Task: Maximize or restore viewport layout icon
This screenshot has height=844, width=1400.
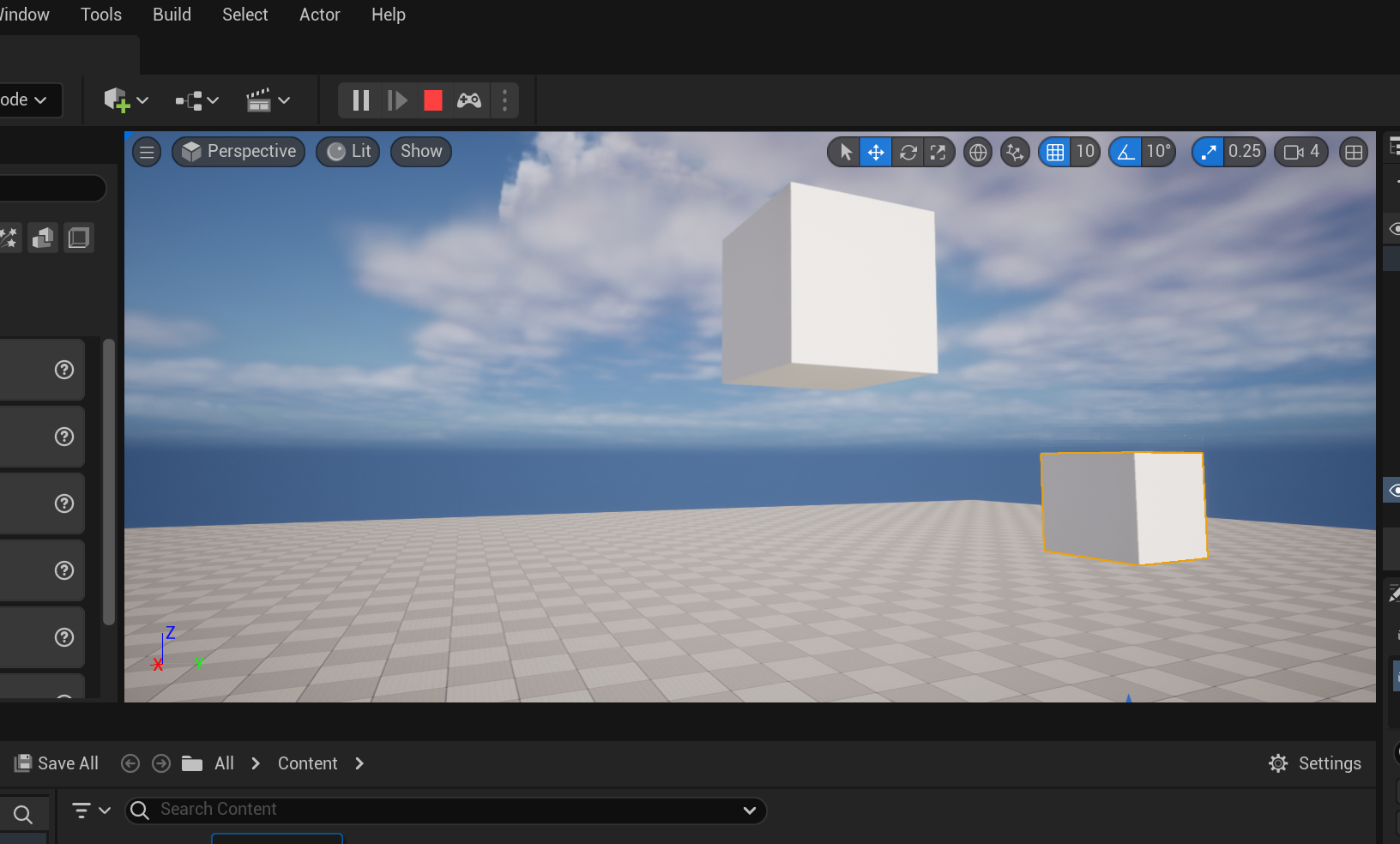Action: tap(1354, 152)
